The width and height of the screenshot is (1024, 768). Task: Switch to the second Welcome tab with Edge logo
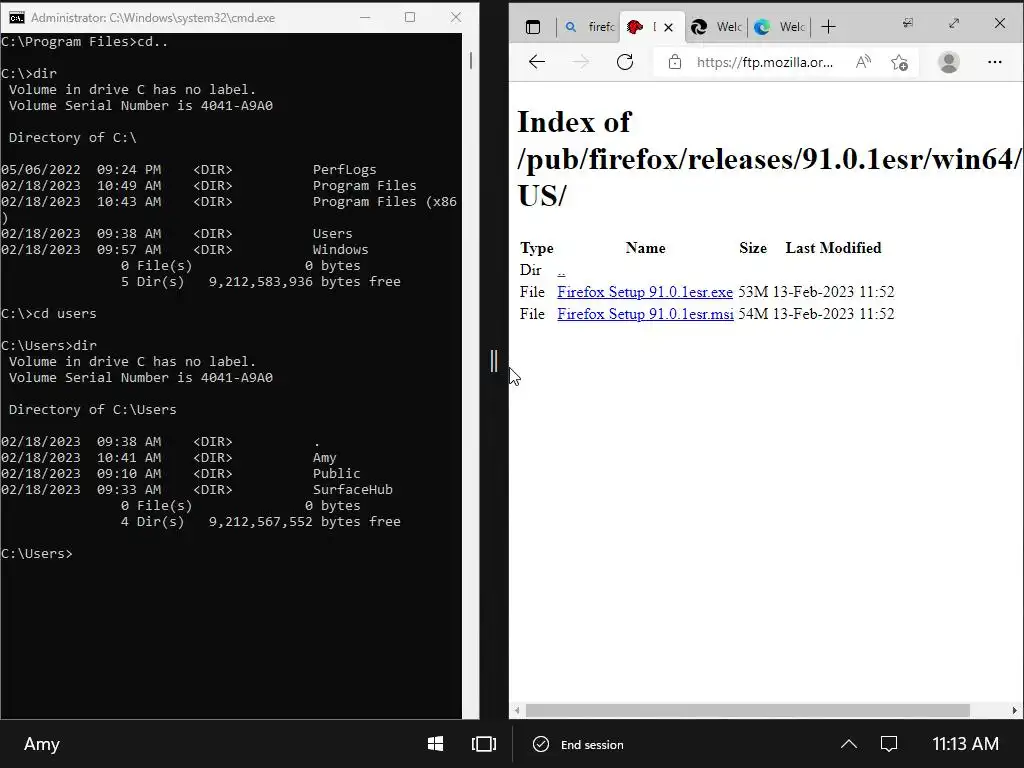click(778, 27)
